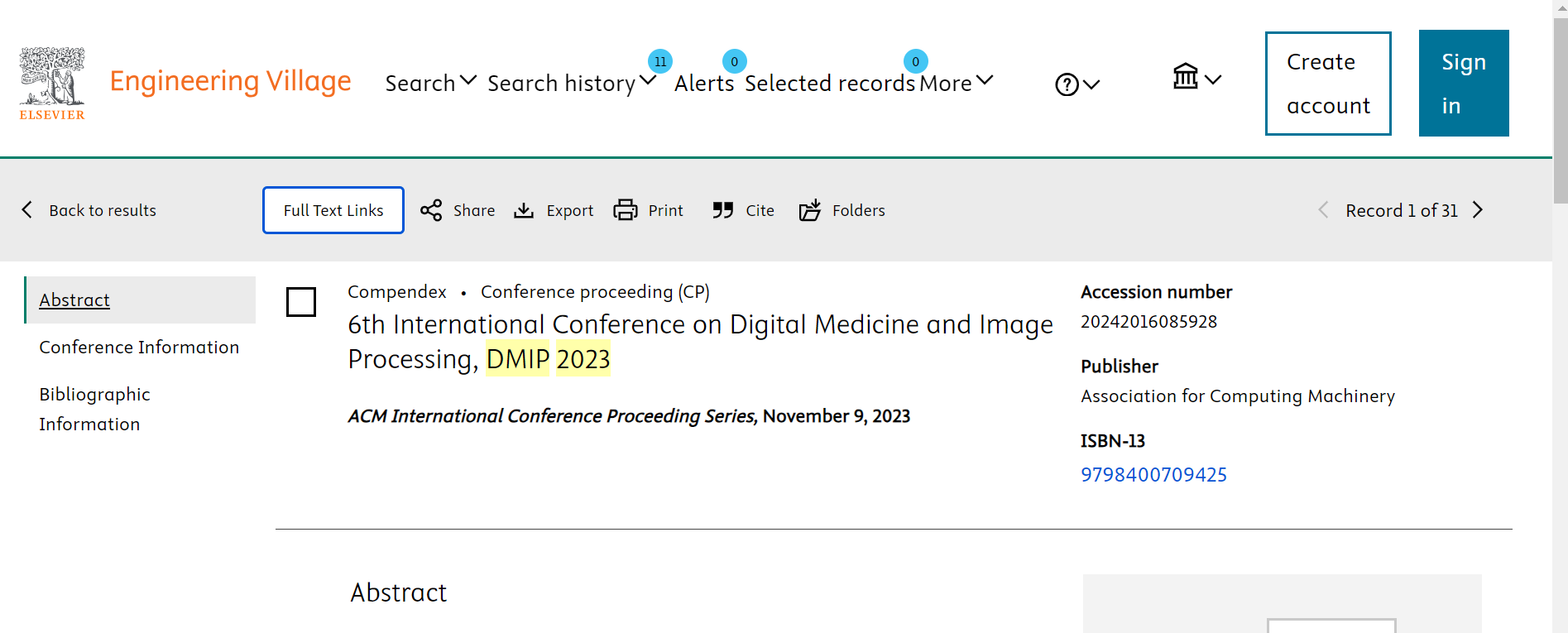1568x633 pixels.
Task: Click 'Association for Computing Machinery' publisher text
Action: 1238,396
